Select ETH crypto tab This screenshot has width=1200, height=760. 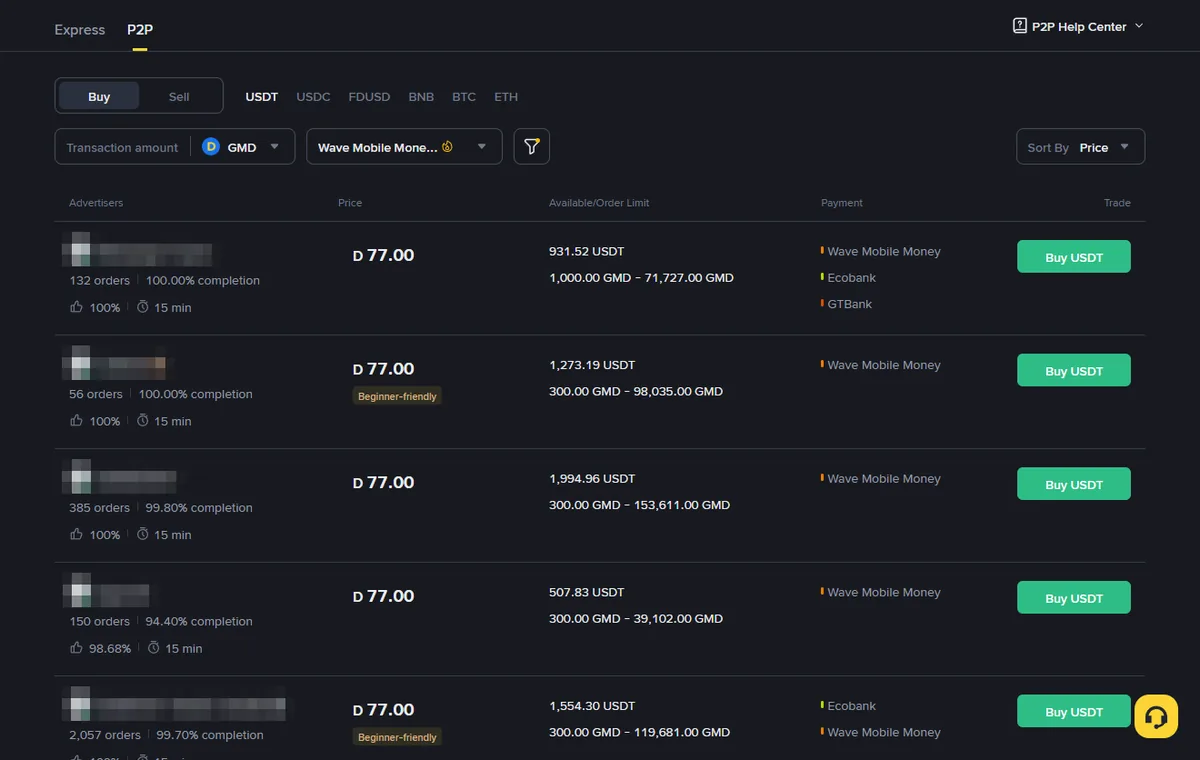(x=506, y=97)
